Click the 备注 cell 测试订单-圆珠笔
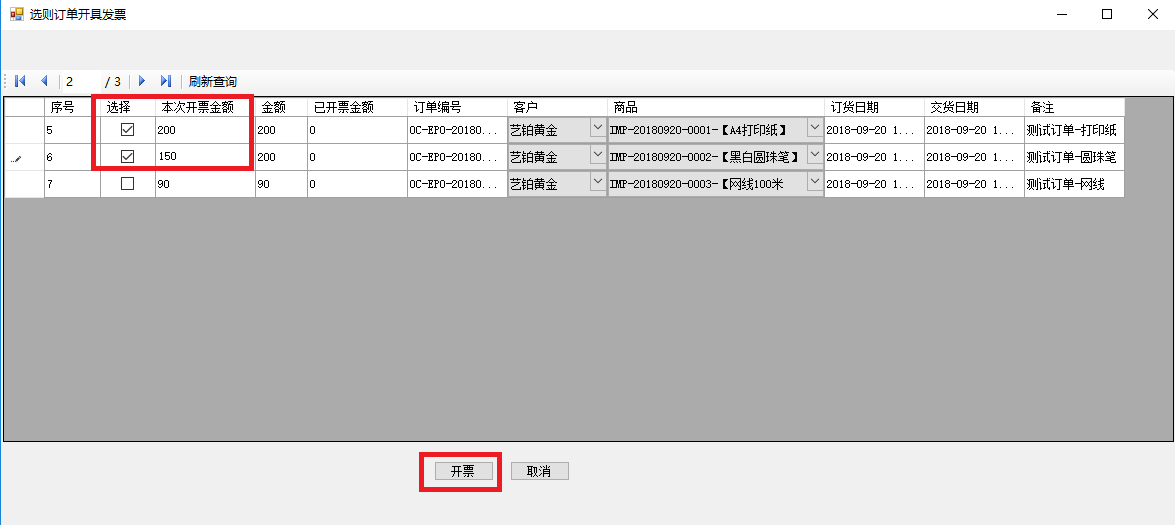The height and width of the screenshot is (525, 1175). (1075, 157)
